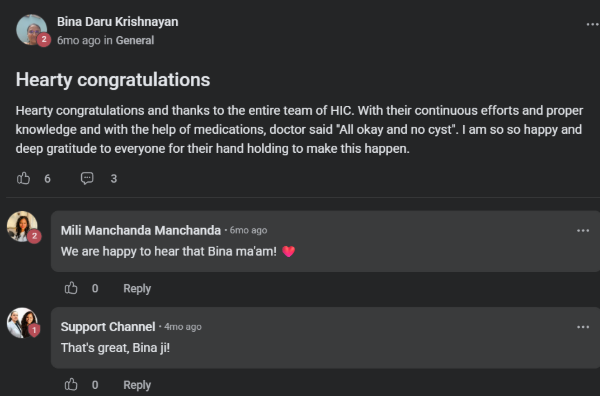
Task: Open Bina Daru Krishnayan's profile picture
Action: click(32, 30)
